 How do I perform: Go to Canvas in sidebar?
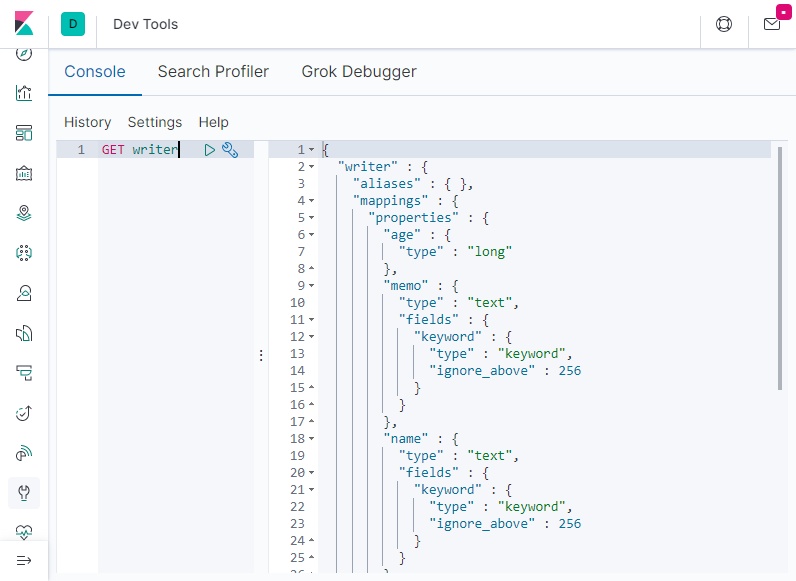click(24, 173)
